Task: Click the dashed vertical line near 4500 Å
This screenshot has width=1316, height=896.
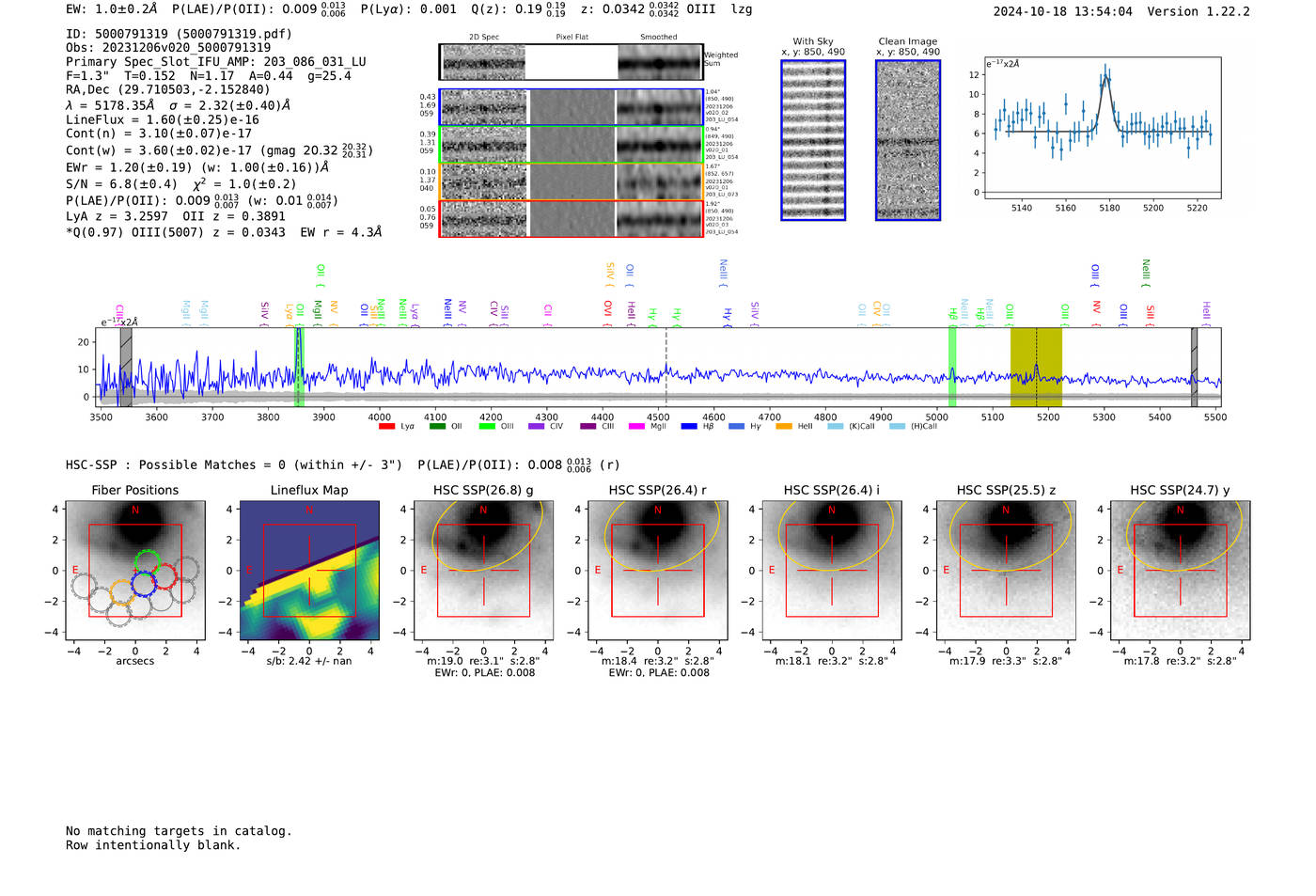Action: tap(666, 368)
